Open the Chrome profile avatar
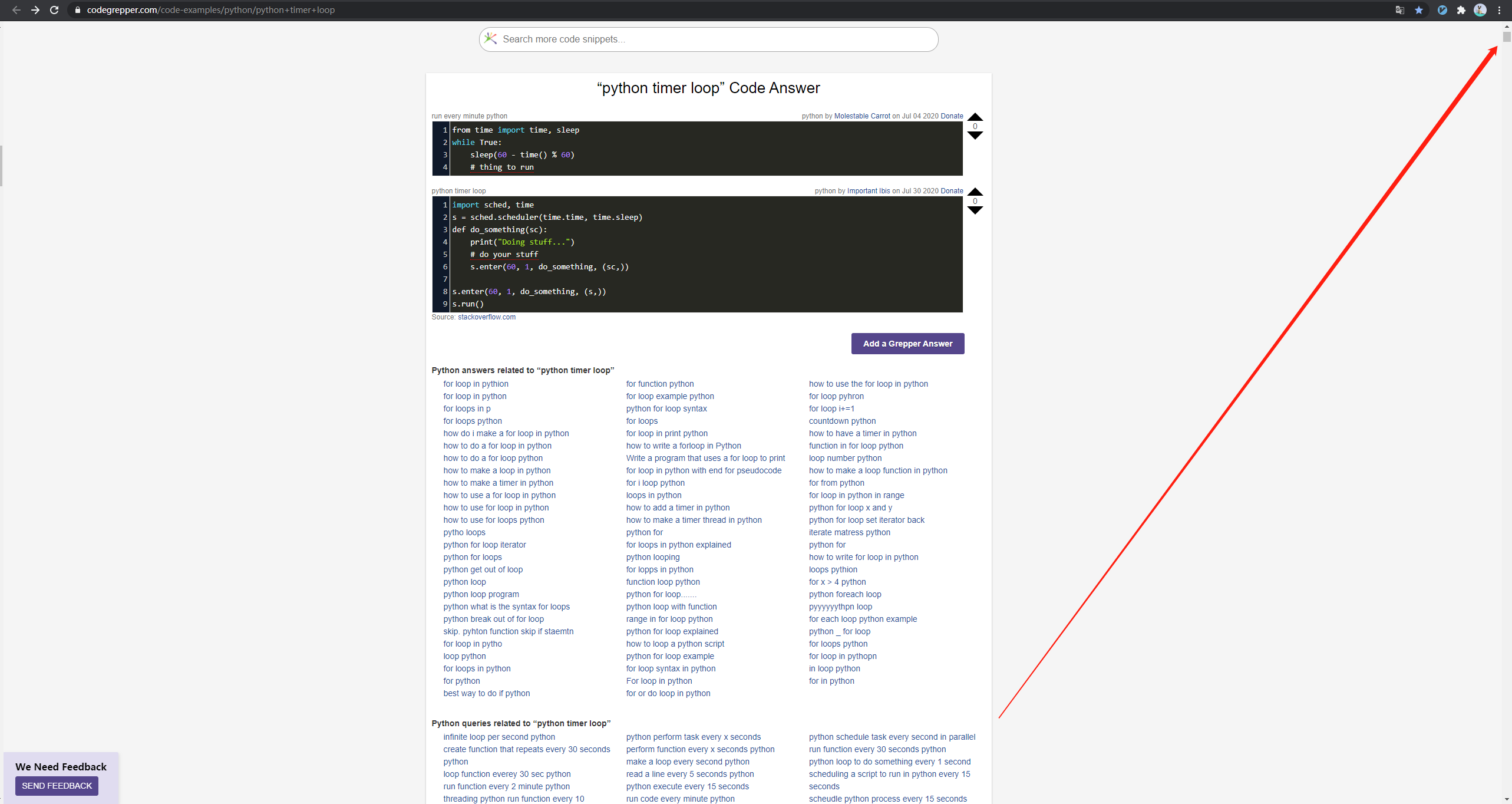 click(x=1480, y=10)
